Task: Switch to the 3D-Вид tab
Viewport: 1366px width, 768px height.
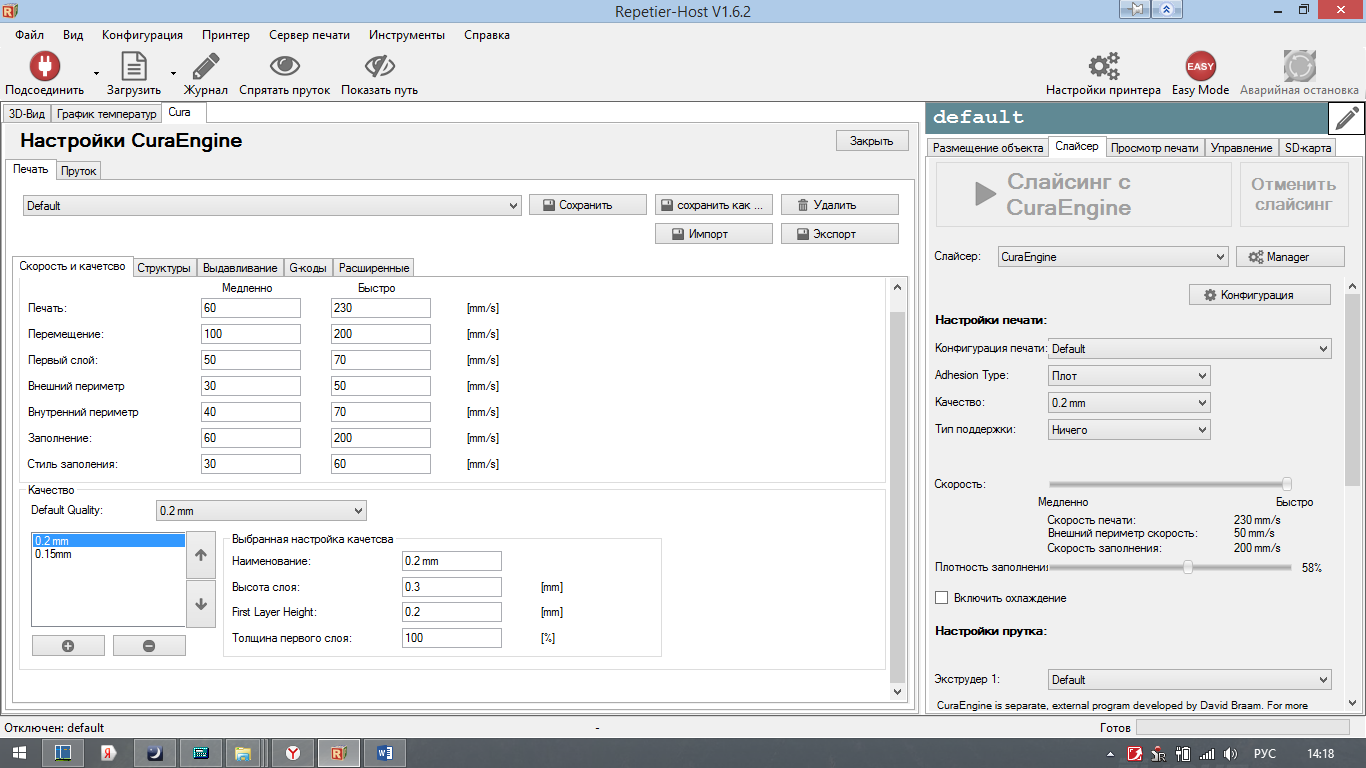Action: [x=27, y=114]
